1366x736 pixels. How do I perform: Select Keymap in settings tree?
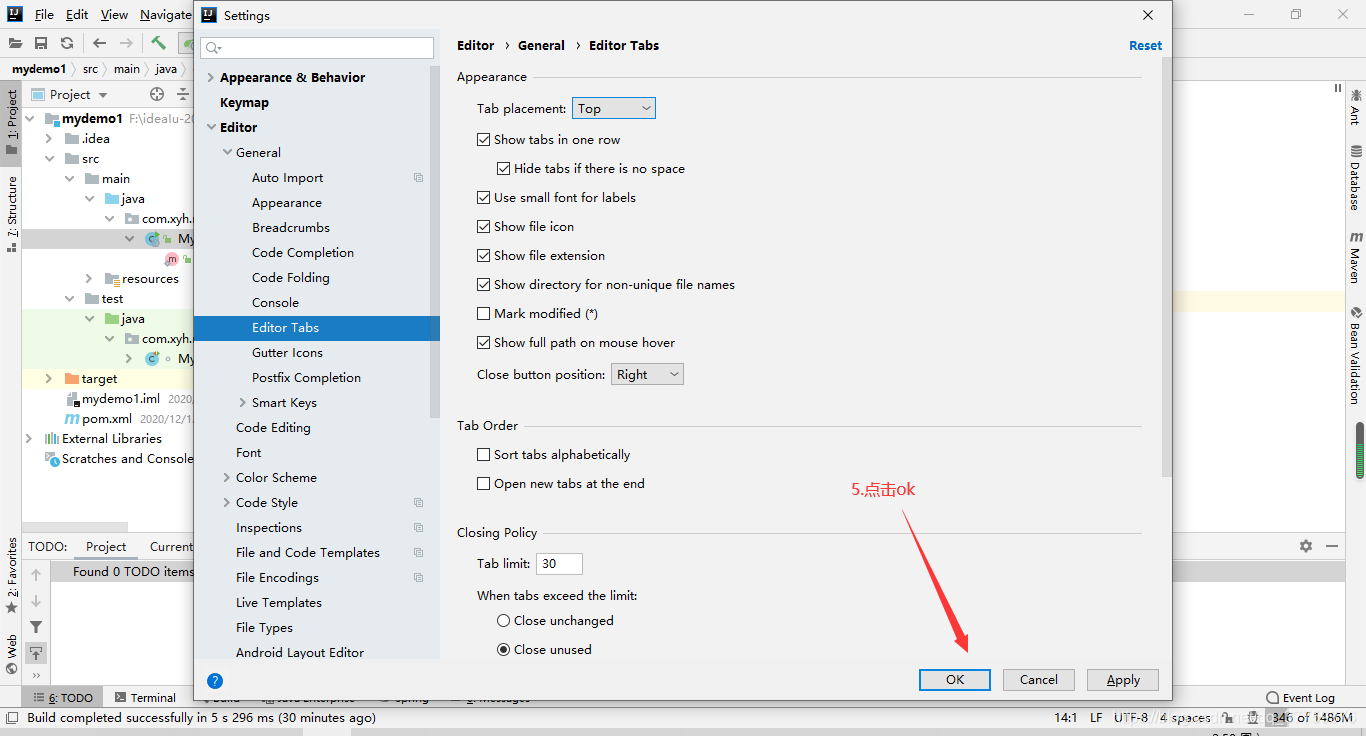click(244, 103)
